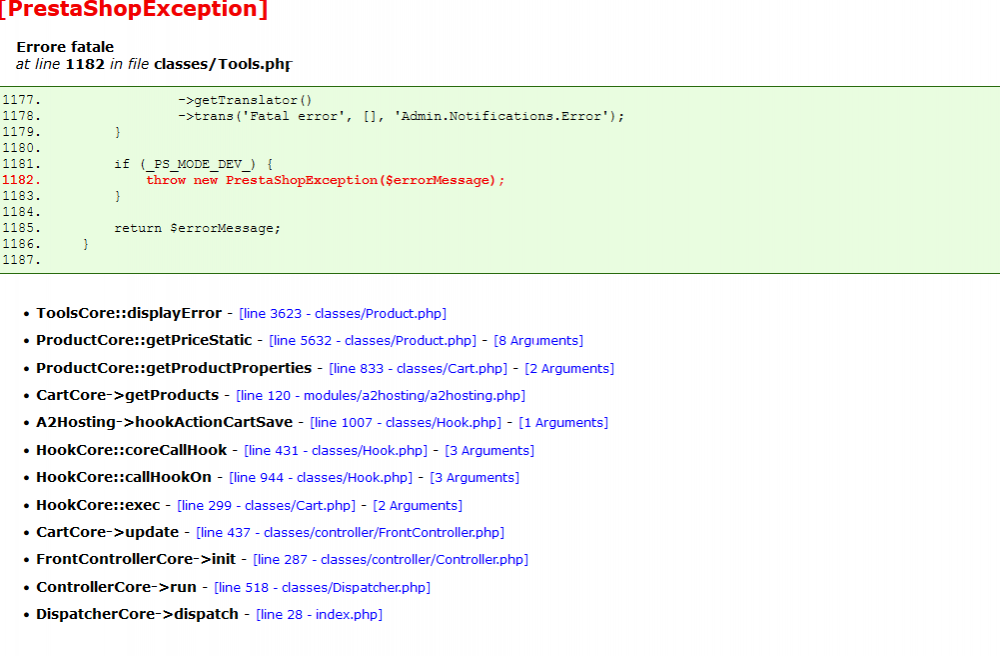Open line 28 index.php link
1000x656 pixels.
[x=319, y=615]
